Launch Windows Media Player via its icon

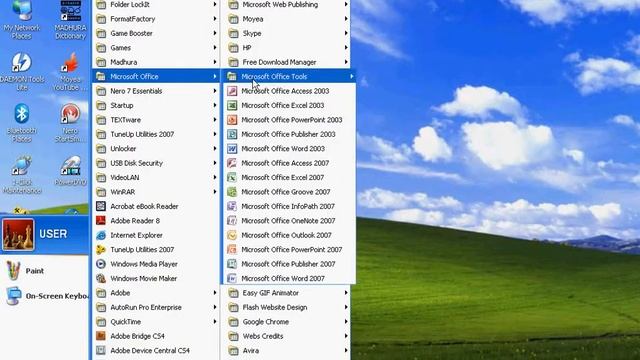pos(101,264)
